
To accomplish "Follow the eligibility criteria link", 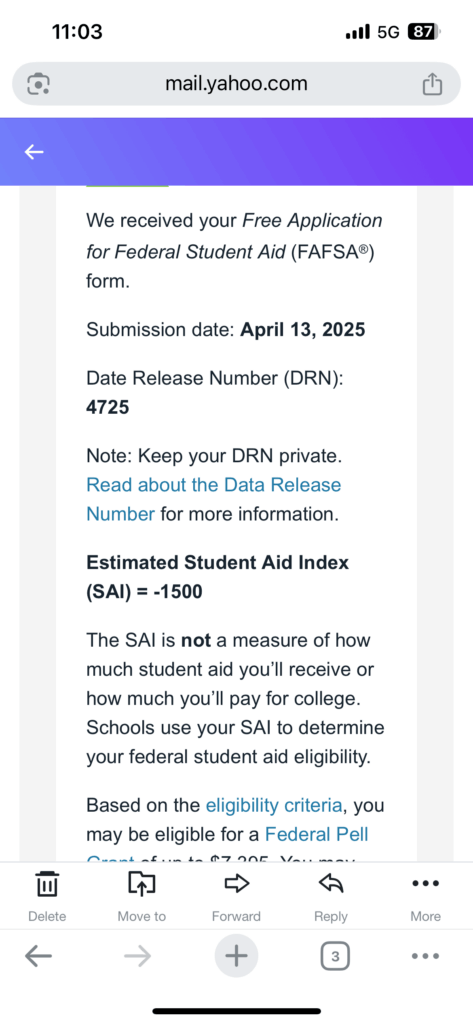I will click(273, 805).
